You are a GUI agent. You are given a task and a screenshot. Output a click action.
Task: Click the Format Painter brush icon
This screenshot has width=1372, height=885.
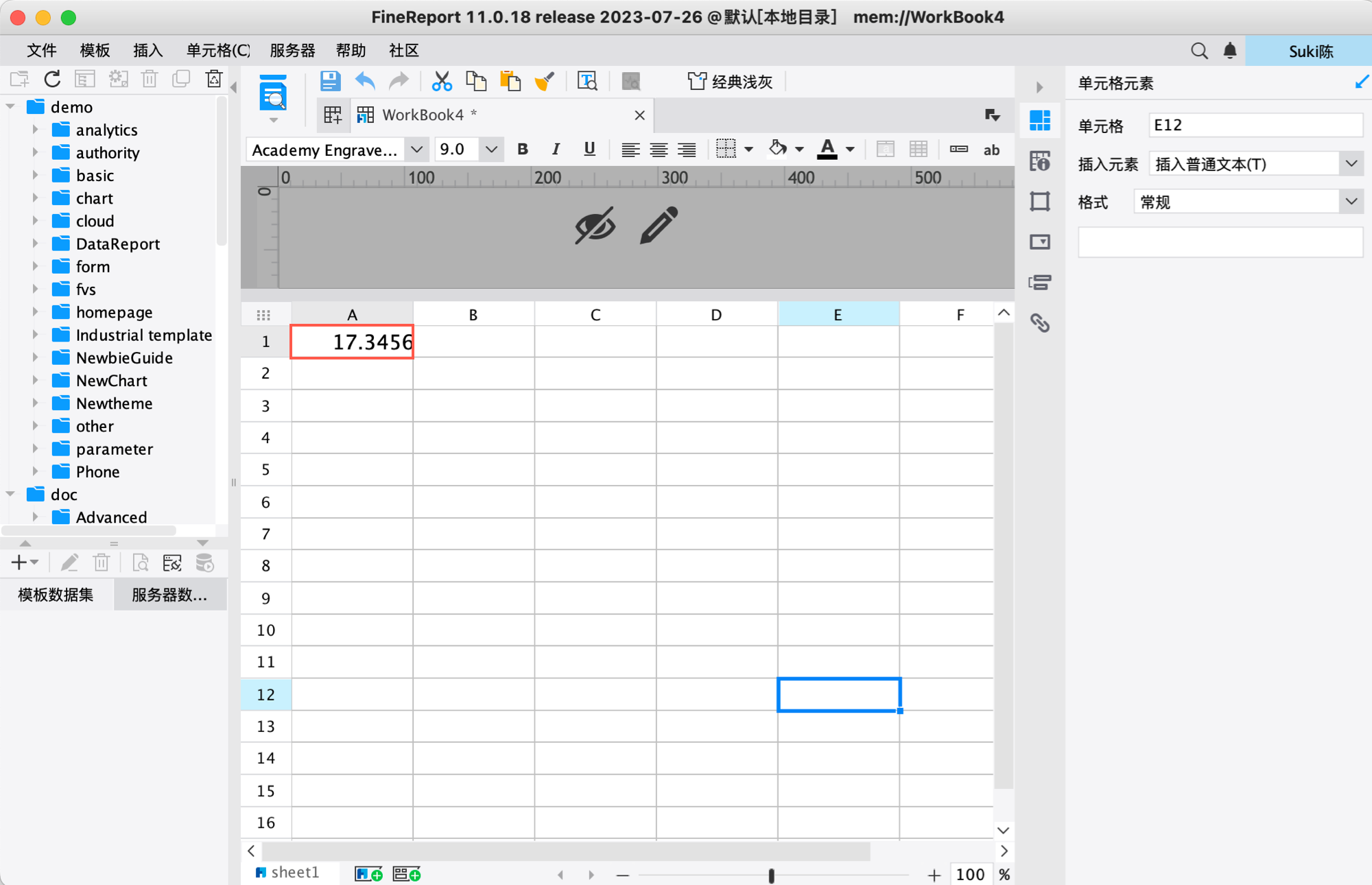click(x=545, y=81)
